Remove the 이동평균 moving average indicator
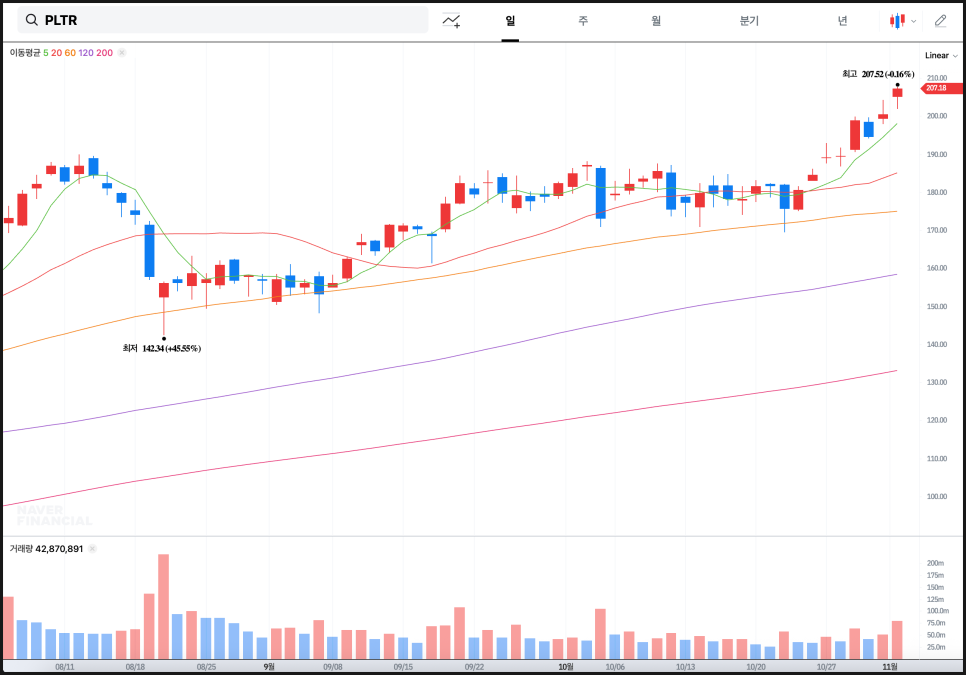 122,52
